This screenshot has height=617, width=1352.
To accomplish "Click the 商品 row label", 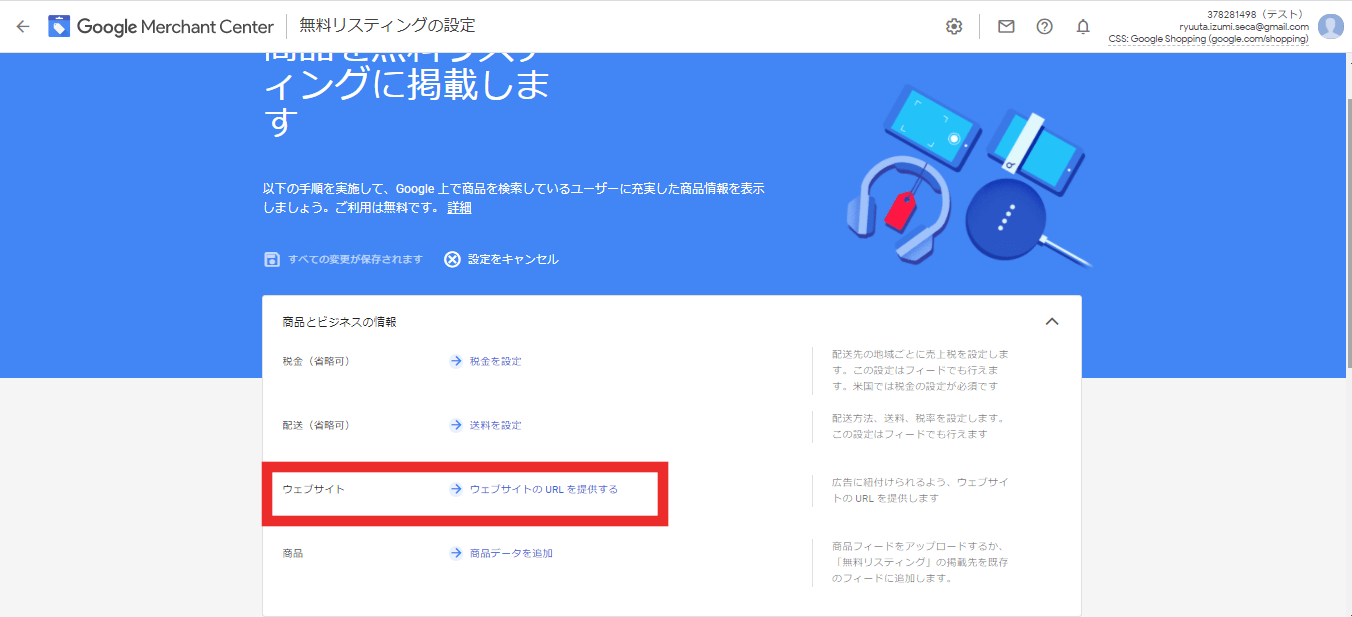I will tap(292, 553).
